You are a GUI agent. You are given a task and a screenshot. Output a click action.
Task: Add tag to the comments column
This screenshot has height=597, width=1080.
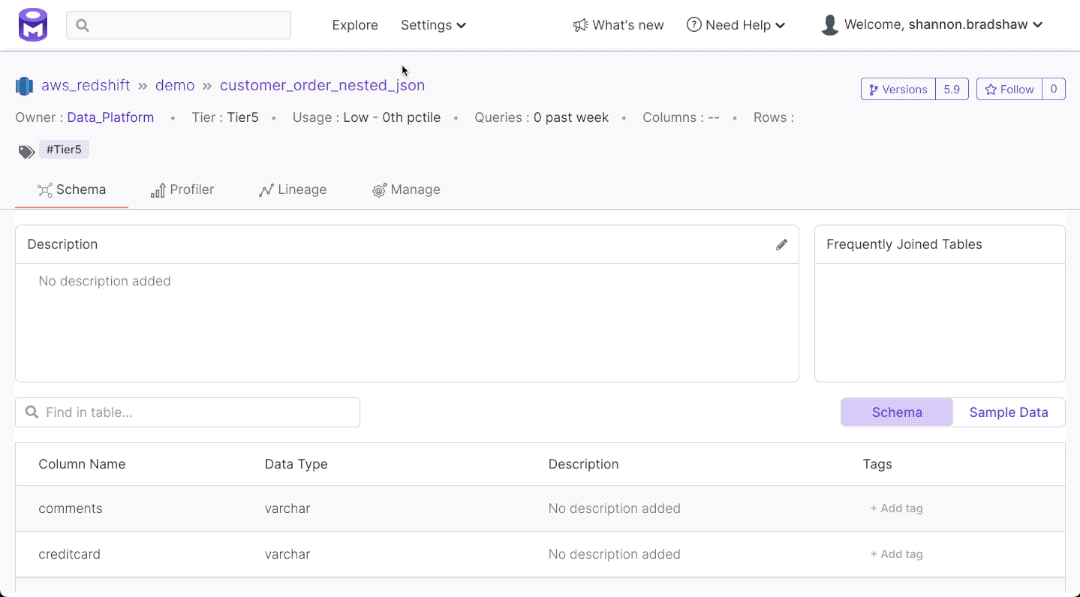(x=896, y=509)
